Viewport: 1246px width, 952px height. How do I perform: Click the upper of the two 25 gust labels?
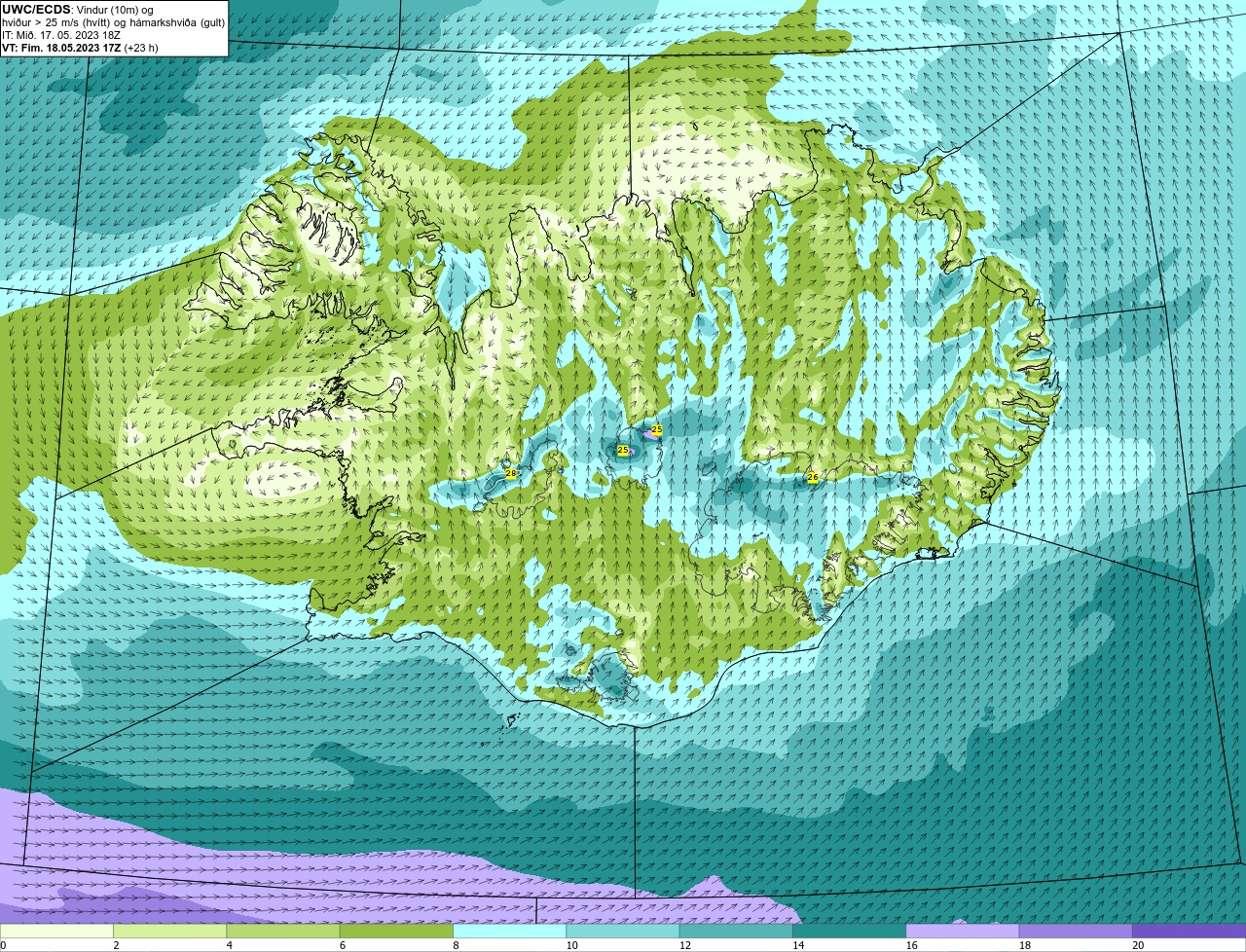coord(657,429)
